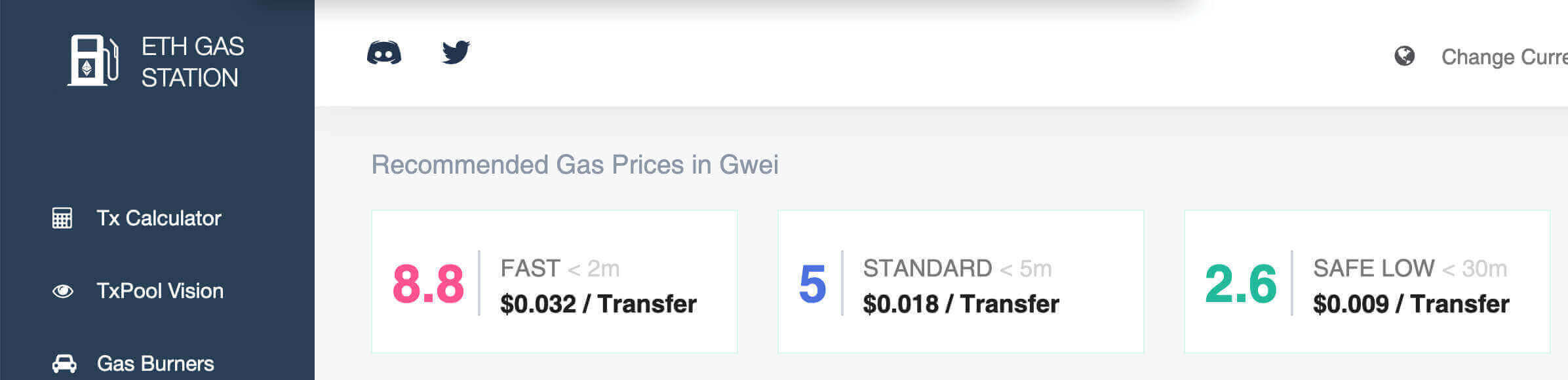The height and width of the screenshot is (380, 1568).
Task: Click the $0.032 / Transfer fast cost
Action: tap(598, 304)
